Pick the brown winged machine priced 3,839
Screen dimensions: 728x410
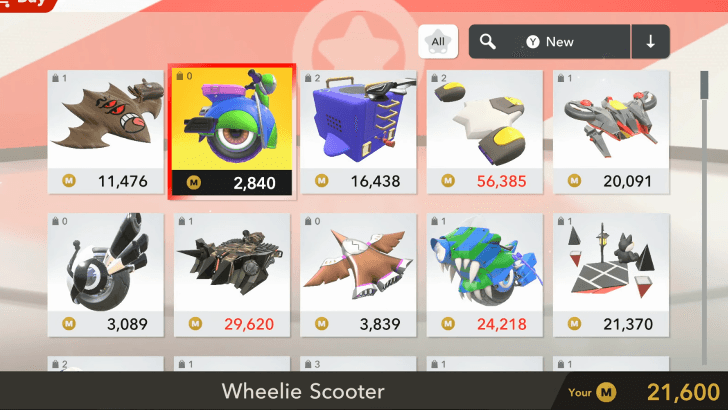tap(358, 275)
